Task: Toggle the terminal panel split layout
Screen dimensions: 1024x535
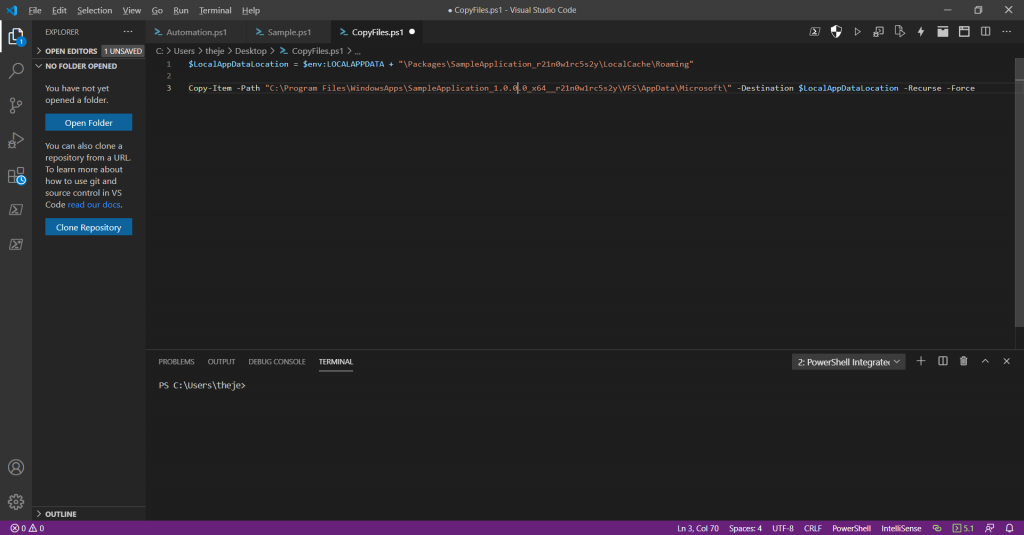Action: pyautogui.click(x=943, y=361)
